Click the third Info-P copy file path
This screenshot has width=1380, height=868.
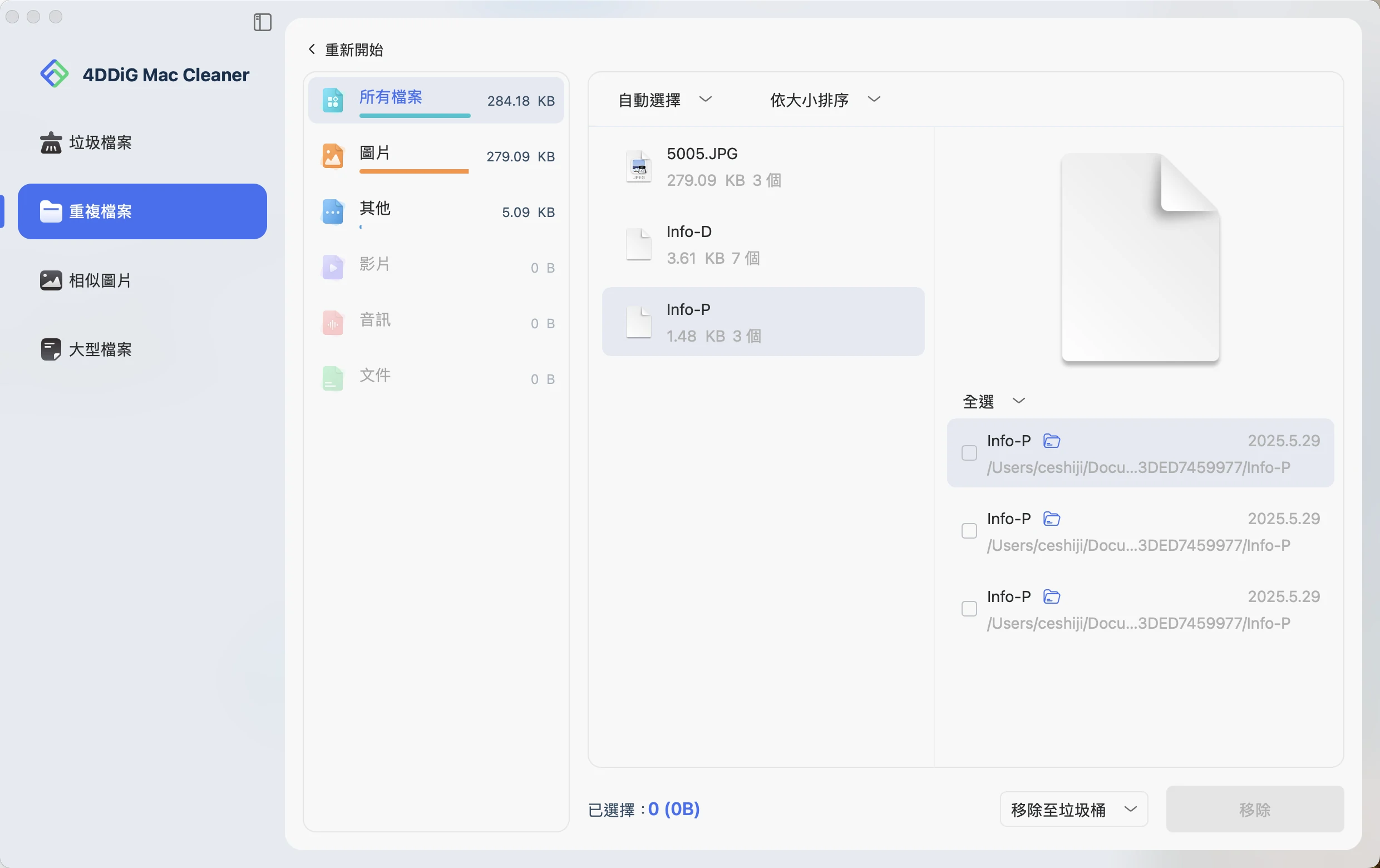coord(1138,623)
